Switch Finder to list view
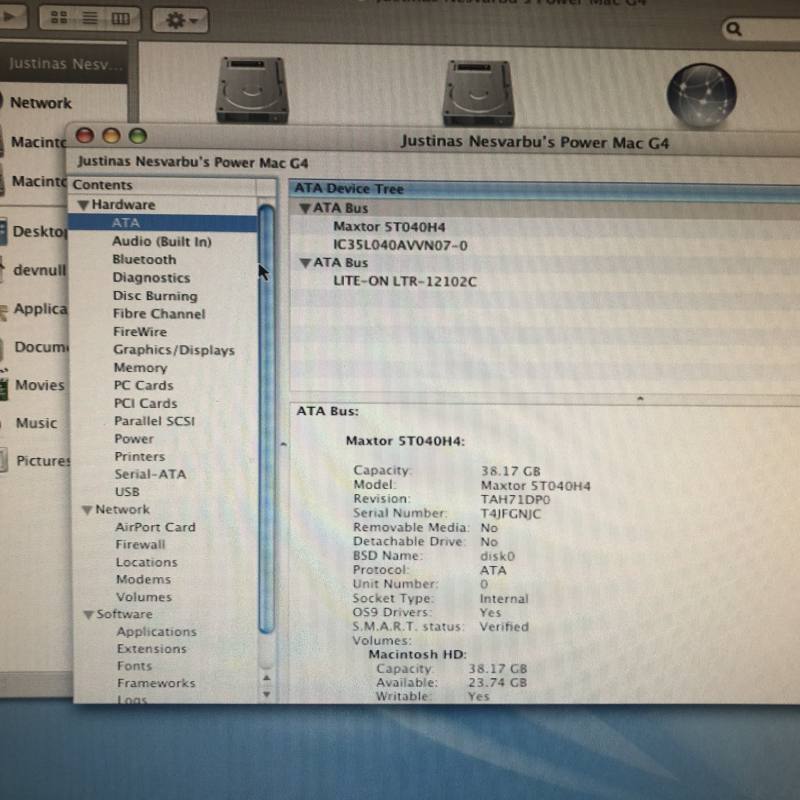 coord(90,18)
